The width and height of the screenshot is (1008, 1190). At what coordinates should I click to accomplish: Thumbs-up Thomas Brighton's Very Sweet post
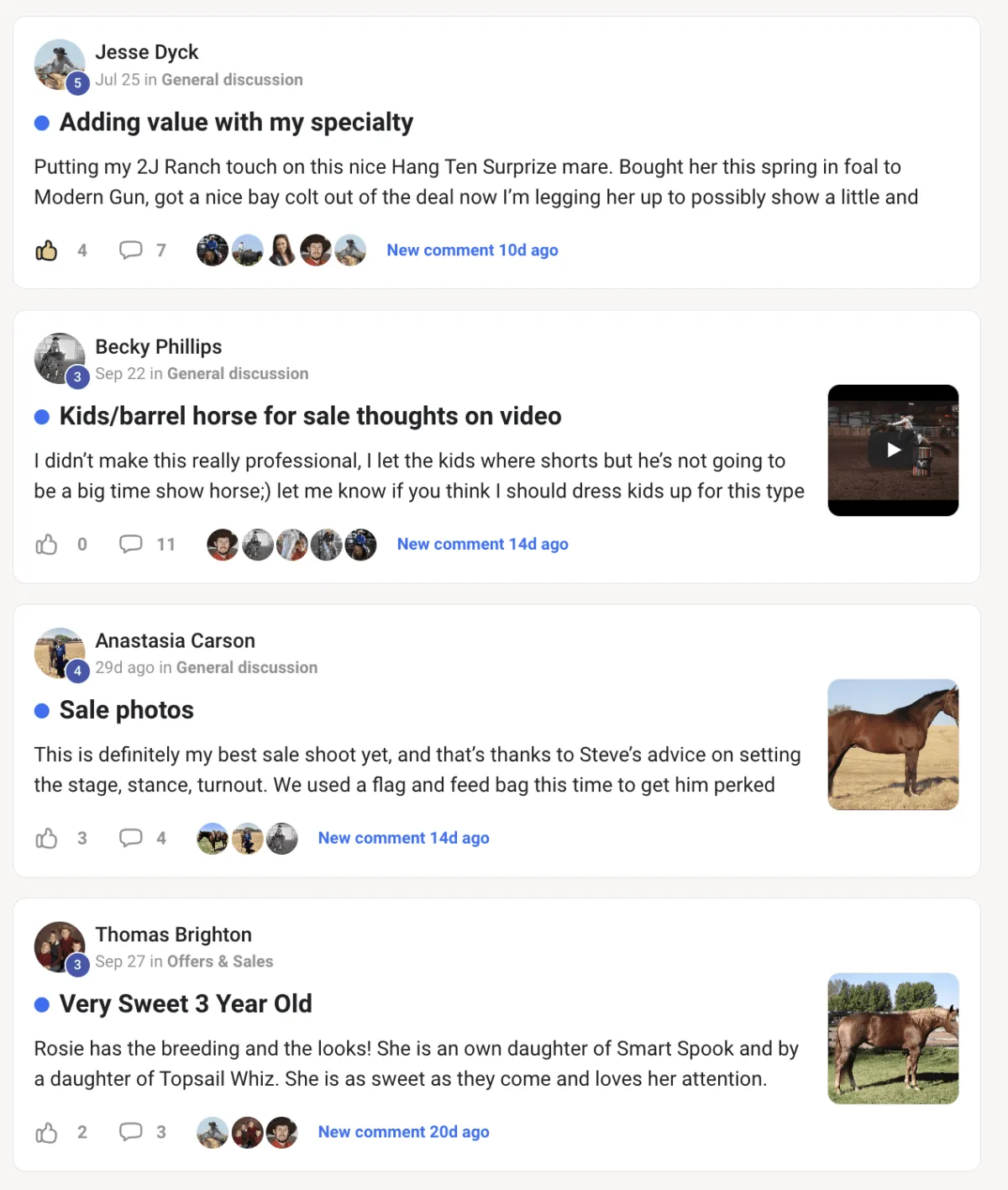coord(47,1132)
